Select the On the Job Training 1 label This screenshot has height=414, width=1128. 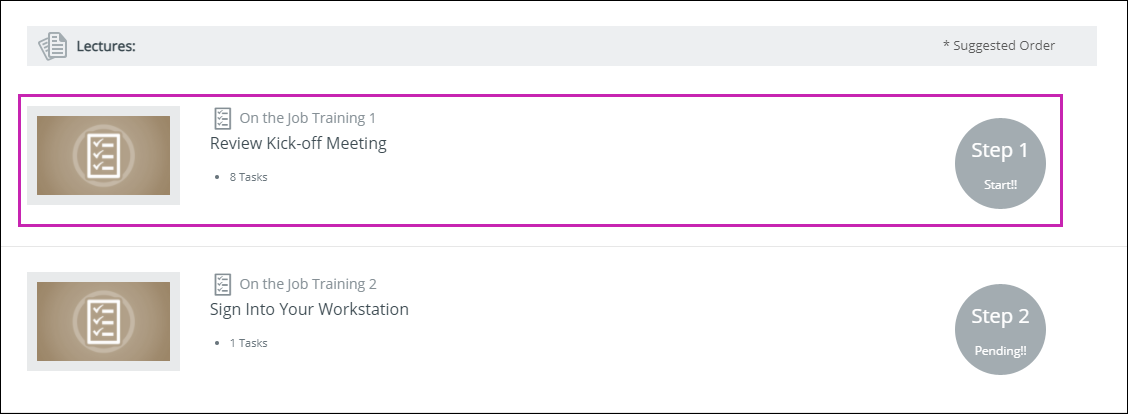(x=308, y=118)
